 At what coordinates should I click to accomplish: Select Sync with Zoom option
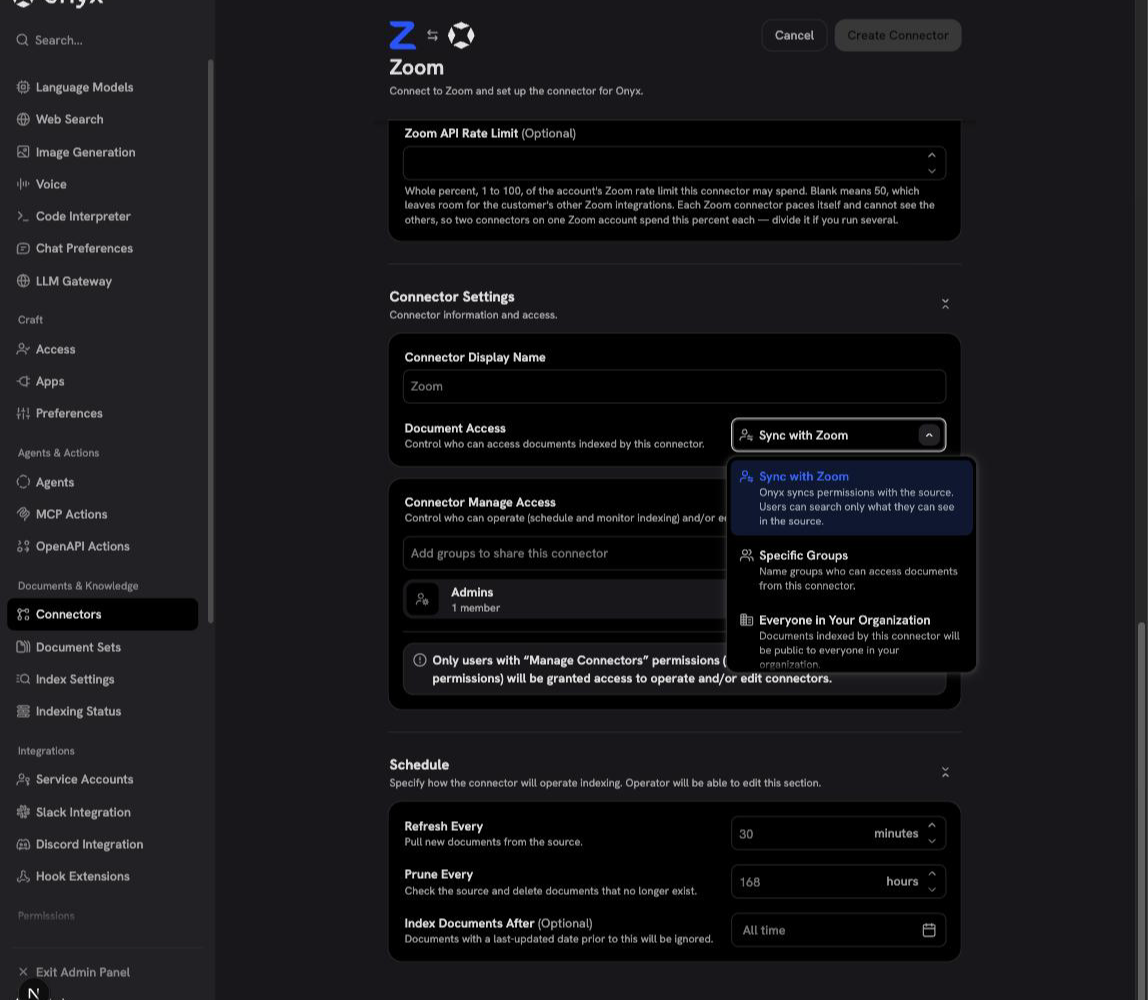point(851,498)
